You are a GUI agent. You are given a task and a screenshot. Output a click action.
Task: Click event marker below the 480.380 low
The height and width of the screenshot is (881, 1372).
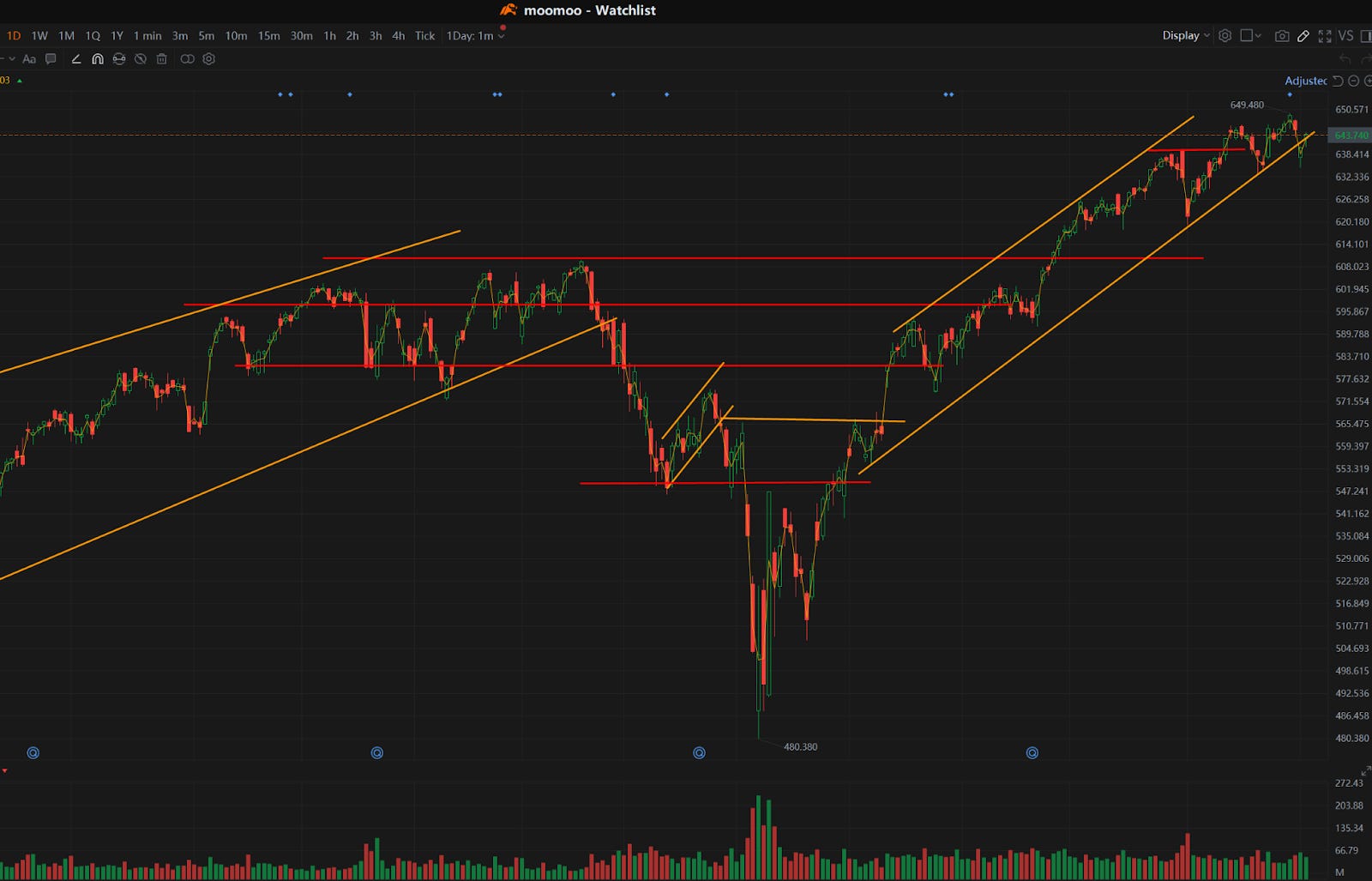tap(699, 753)
